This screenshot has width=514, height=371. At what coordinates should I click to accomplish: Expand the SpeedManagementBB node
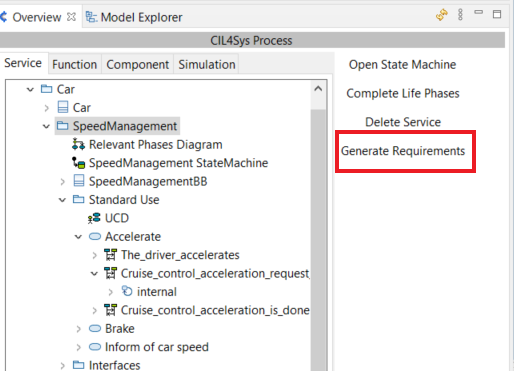tap(62, 182)
